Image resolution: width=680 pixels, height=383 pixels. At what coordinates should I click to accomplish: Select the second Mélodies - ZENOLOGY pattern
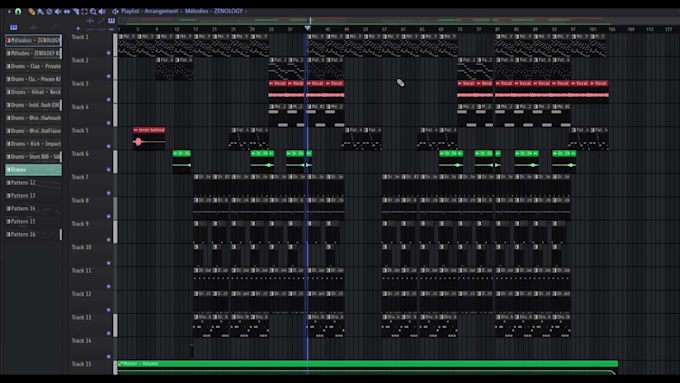click(33, 53)
